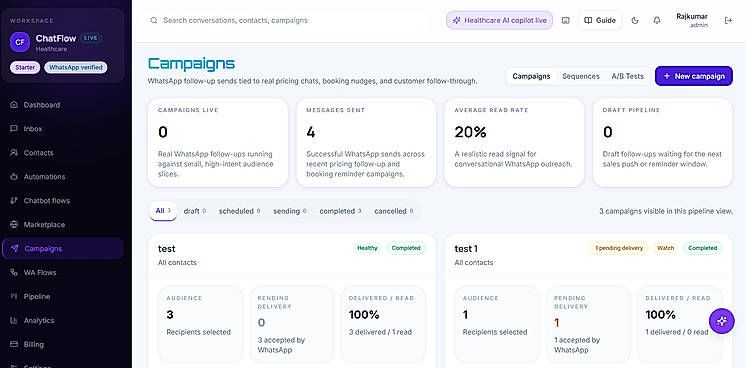Open Automations from the sidebar
Viewport: 746px width, 368px height.
point(62,177)
